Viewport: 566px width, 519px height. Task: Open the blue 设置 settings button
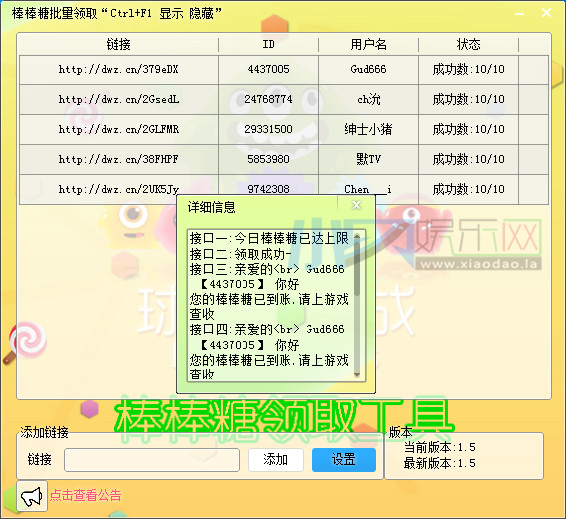tap(344, 460)
